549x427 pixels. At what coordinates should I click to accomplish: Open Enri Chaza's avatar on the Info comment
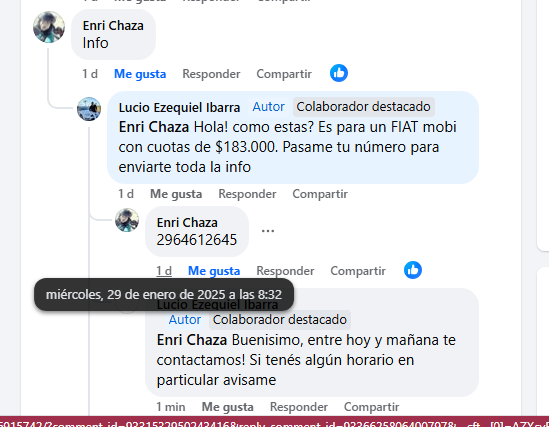point(49,27)
